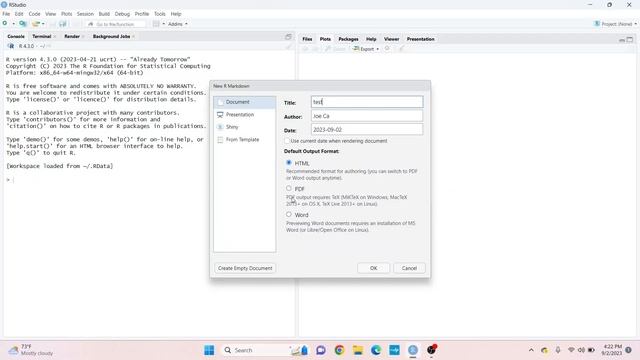
Task: Click the microphone icon in system tray
Action: pyautogui.click(x=558, y=350)
